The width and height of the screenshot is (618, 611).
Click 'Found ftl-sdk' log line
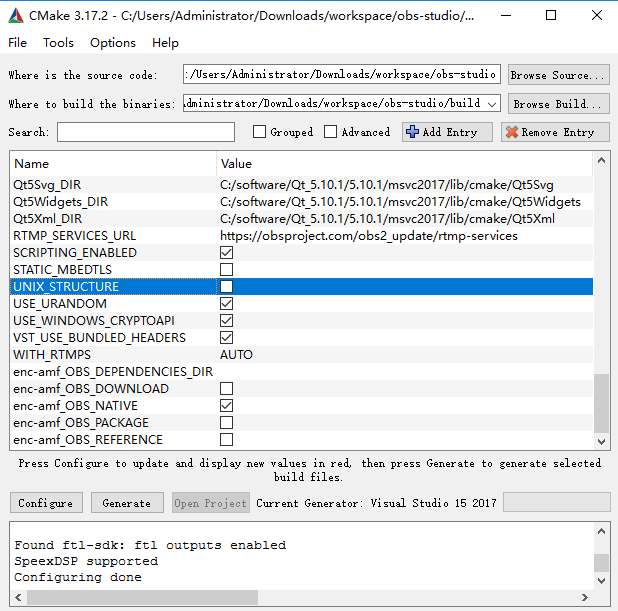point(150,545)
